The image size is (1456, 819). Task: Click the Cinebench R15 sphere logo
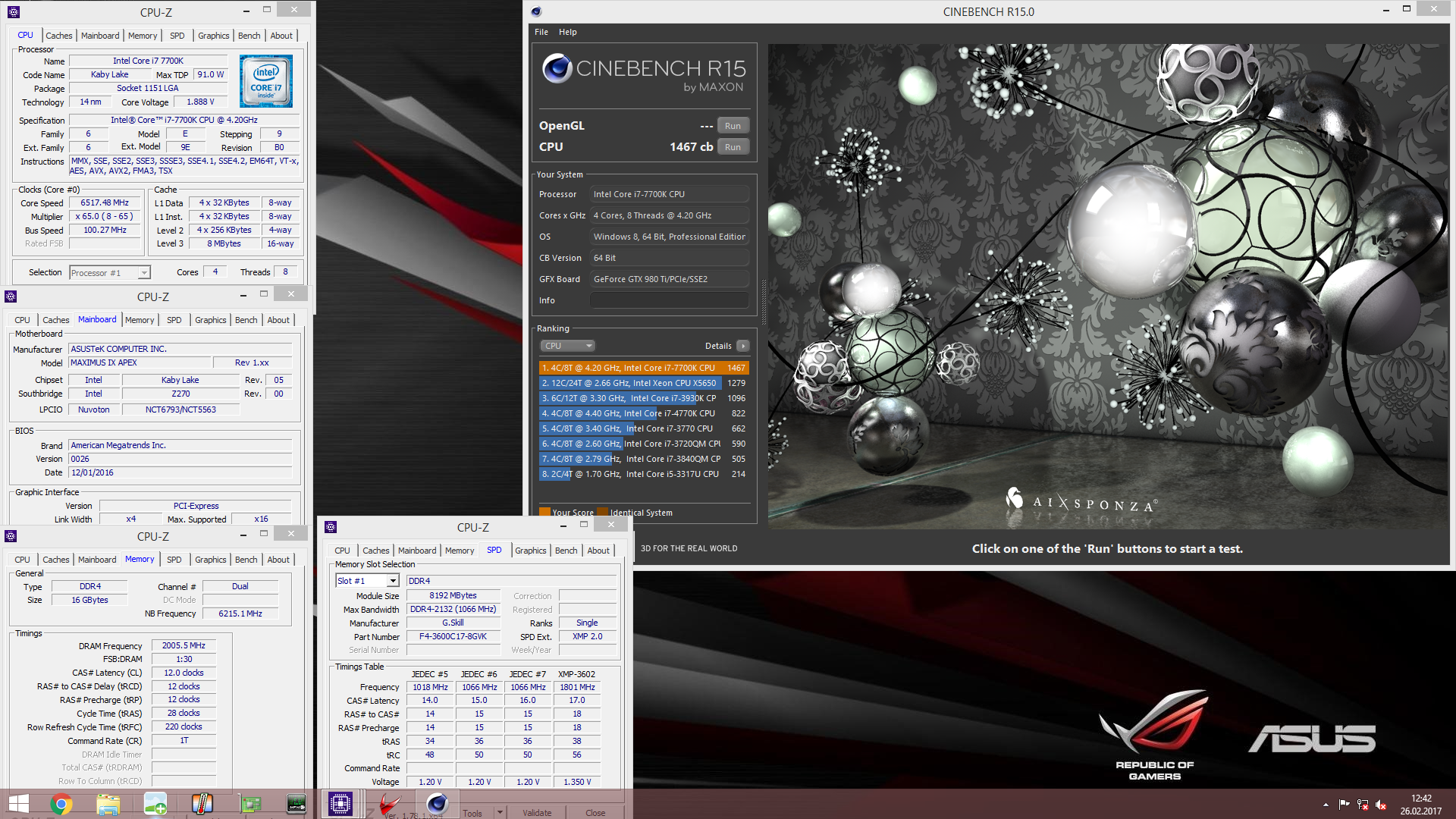(557, 68)
